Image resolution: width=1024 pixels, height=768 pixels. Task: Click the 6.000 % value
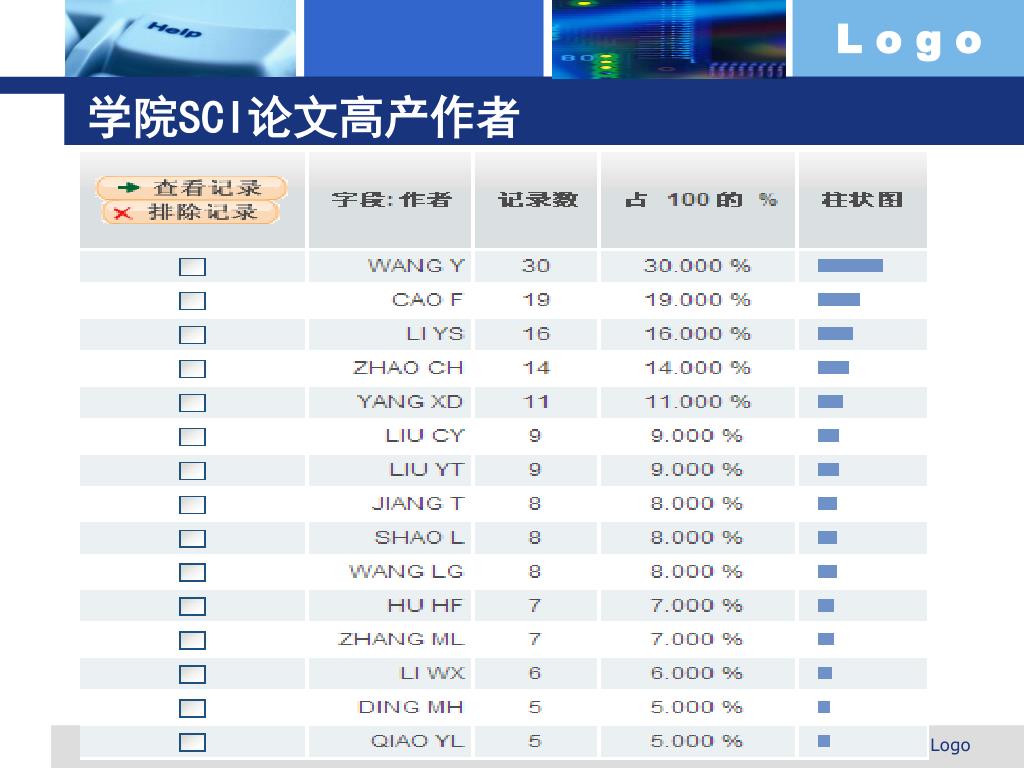[x=696, y=673]
